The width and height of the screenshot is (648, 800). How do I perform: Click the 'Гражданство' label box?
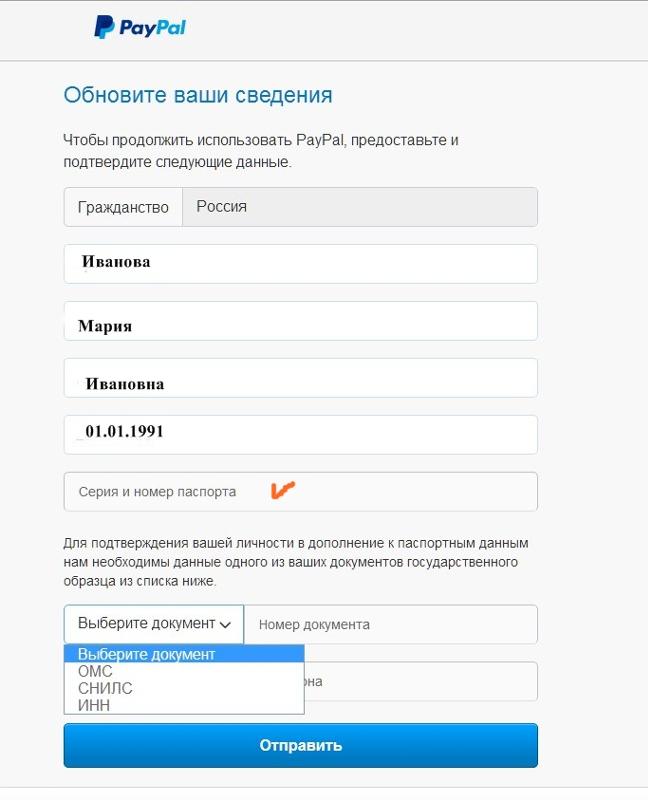tap(123, 207)
